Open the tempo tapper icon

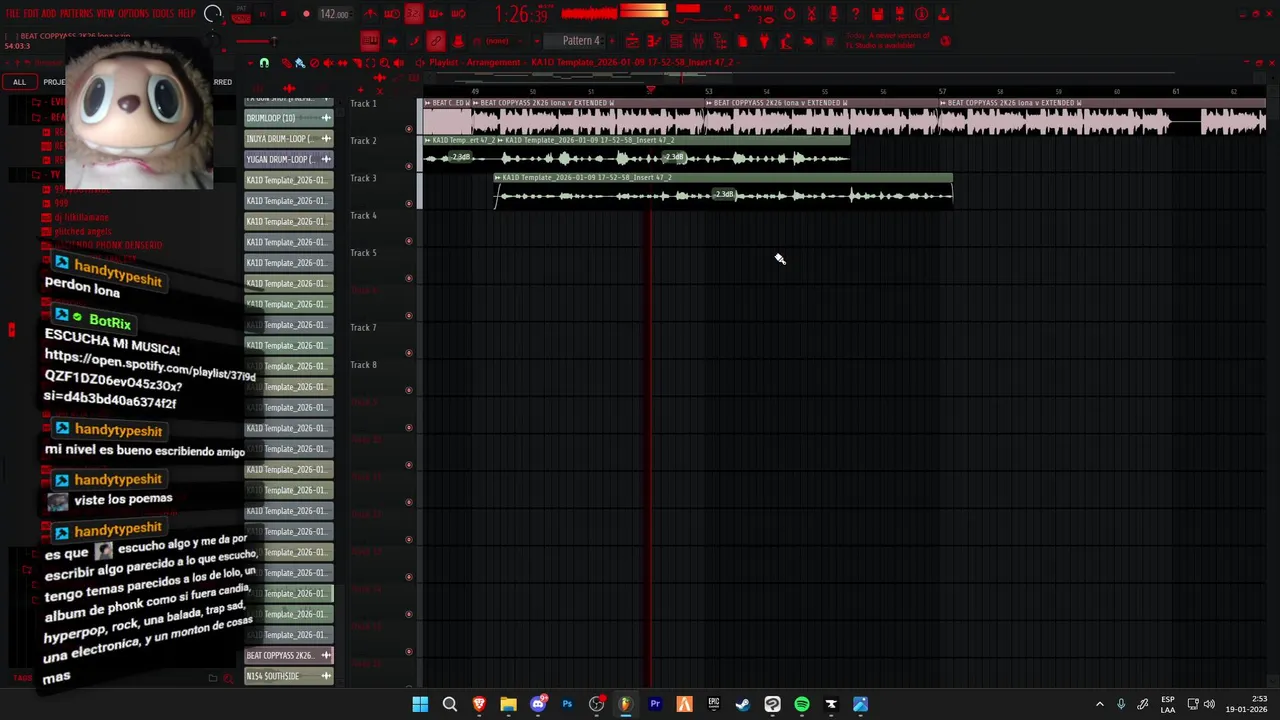[786, 41]
